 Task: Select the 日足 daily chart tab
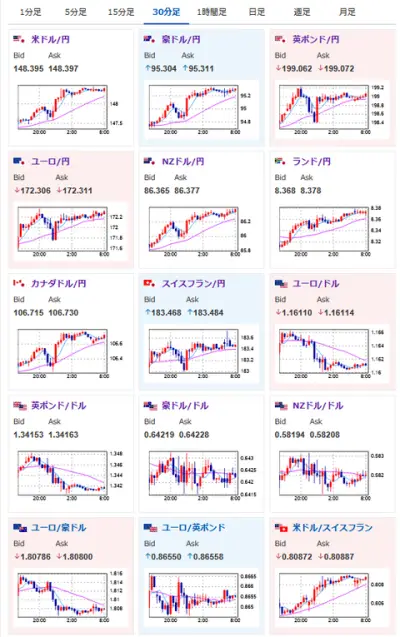click(x=257, y=12)
